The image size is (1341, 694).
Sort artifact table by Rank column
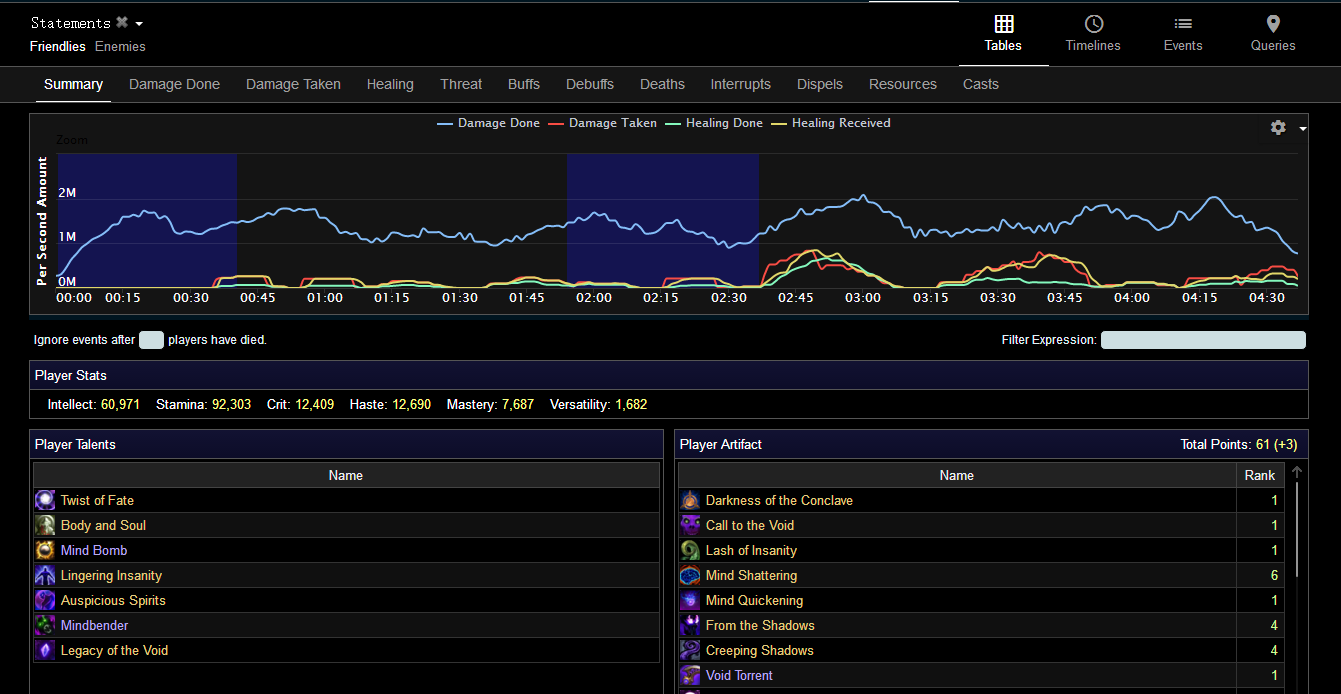[1260, 475]
